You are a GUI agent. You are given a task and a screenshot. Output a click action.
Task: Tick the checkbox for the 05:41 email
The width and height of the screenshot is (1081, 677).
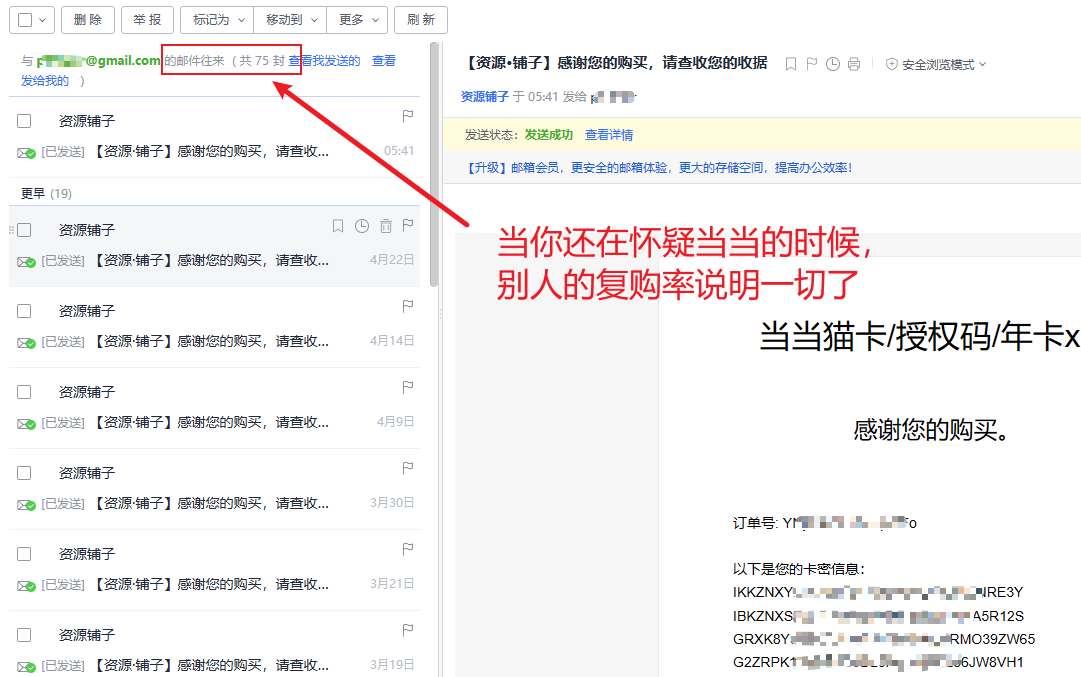pos(24,121)
